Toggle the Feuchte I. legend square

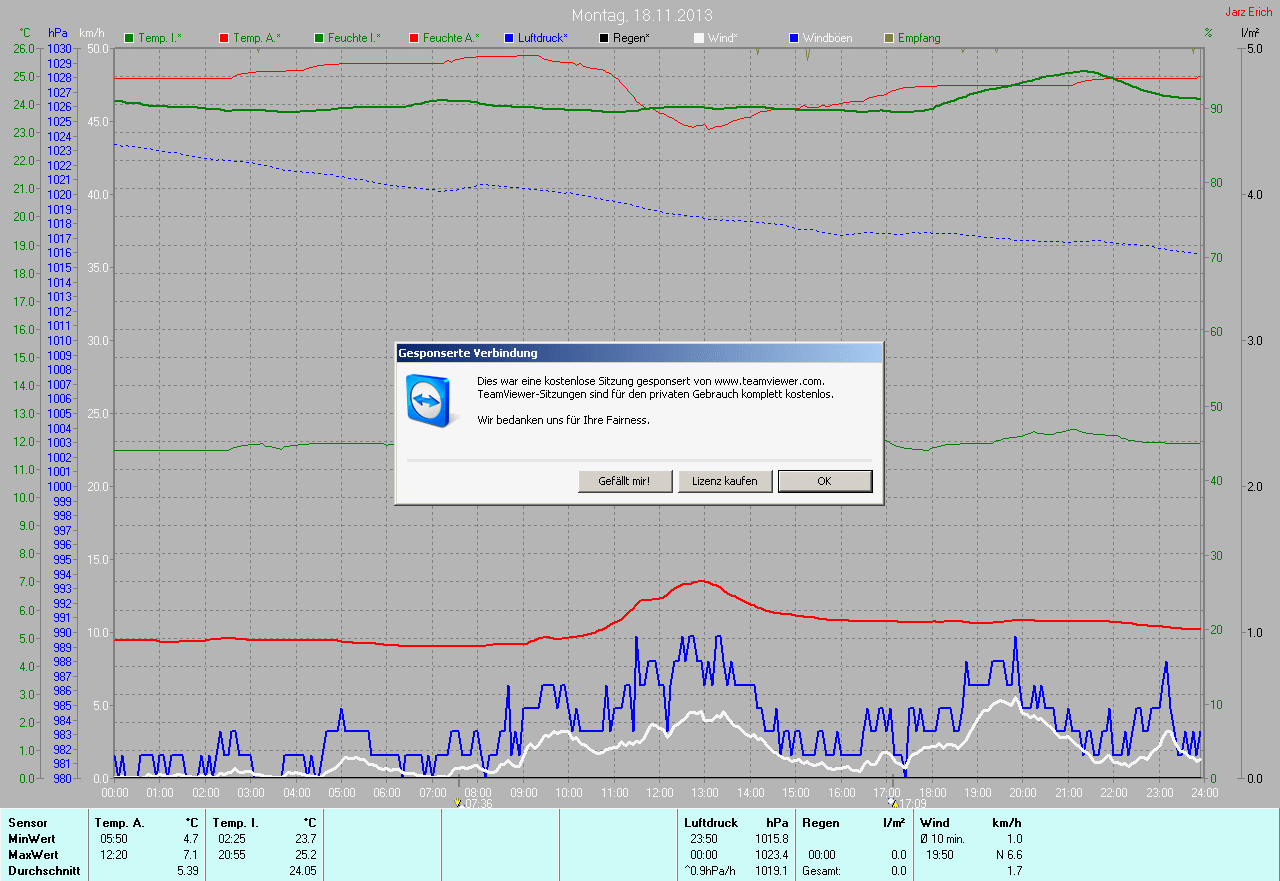tap(319, 38)
